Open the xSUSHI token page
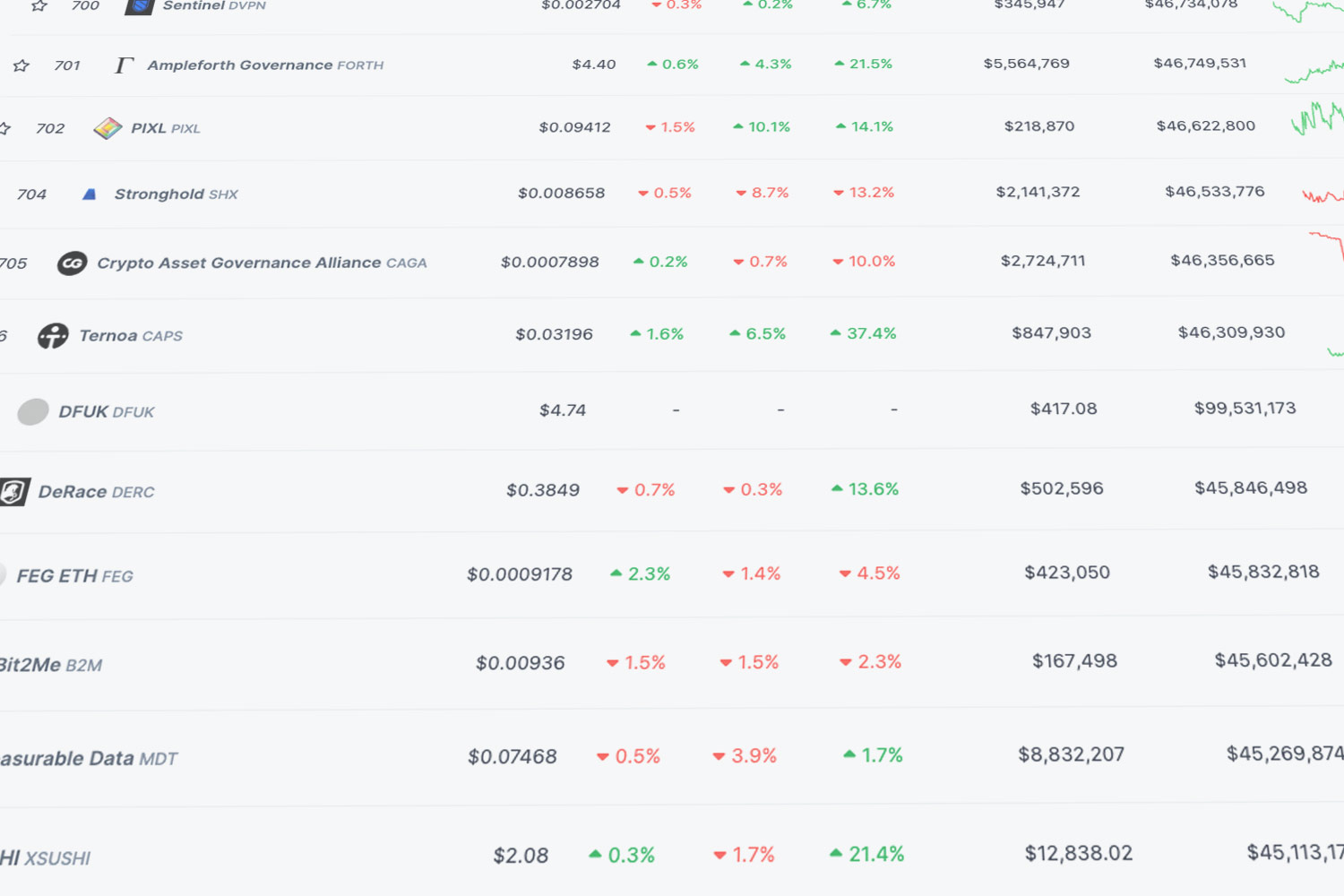The width and height of the screenshot is (1344, 896). (x=45, y=857)
